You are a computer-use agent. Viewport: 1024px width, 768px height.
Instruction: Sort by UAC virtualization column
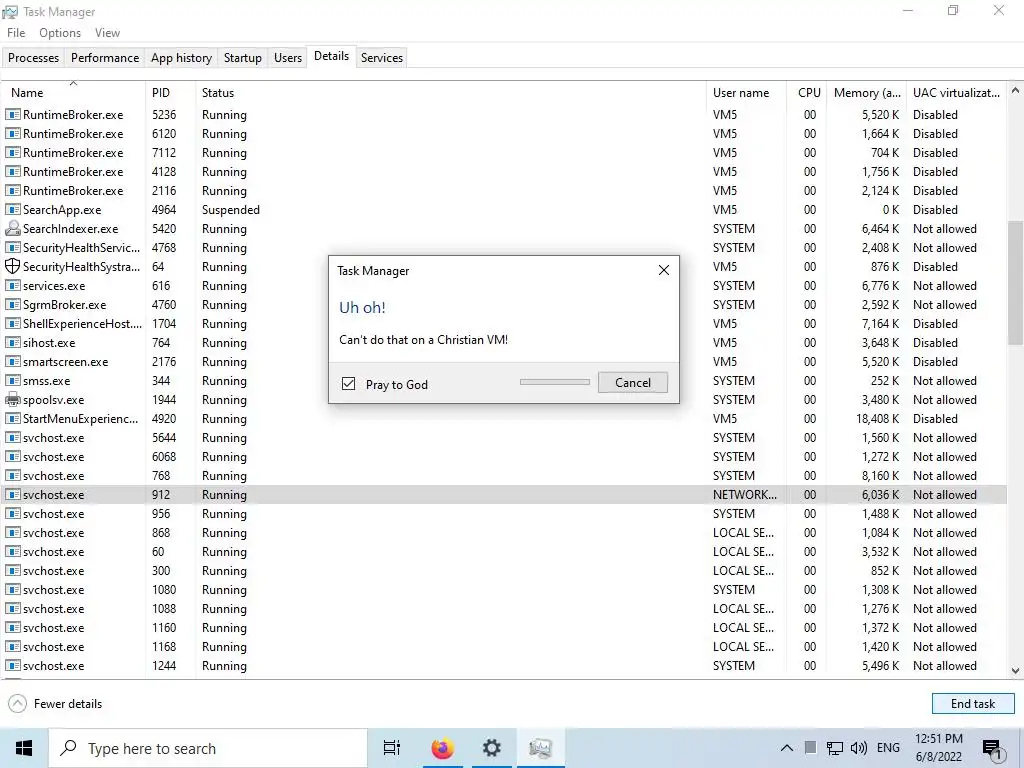tap(956, 93)
